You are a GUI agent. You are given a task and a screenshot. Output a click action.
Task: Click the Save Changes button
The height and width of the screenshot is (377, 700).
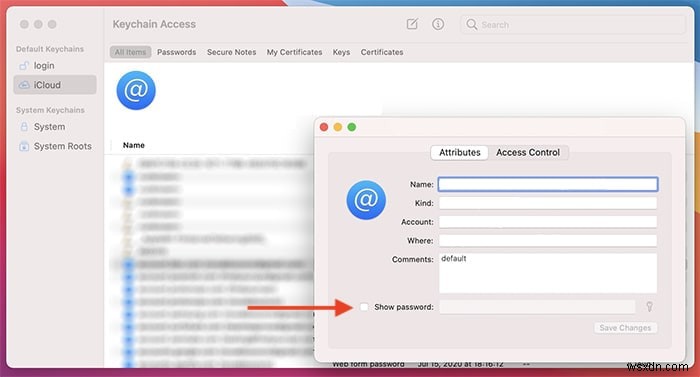[625, 328]
